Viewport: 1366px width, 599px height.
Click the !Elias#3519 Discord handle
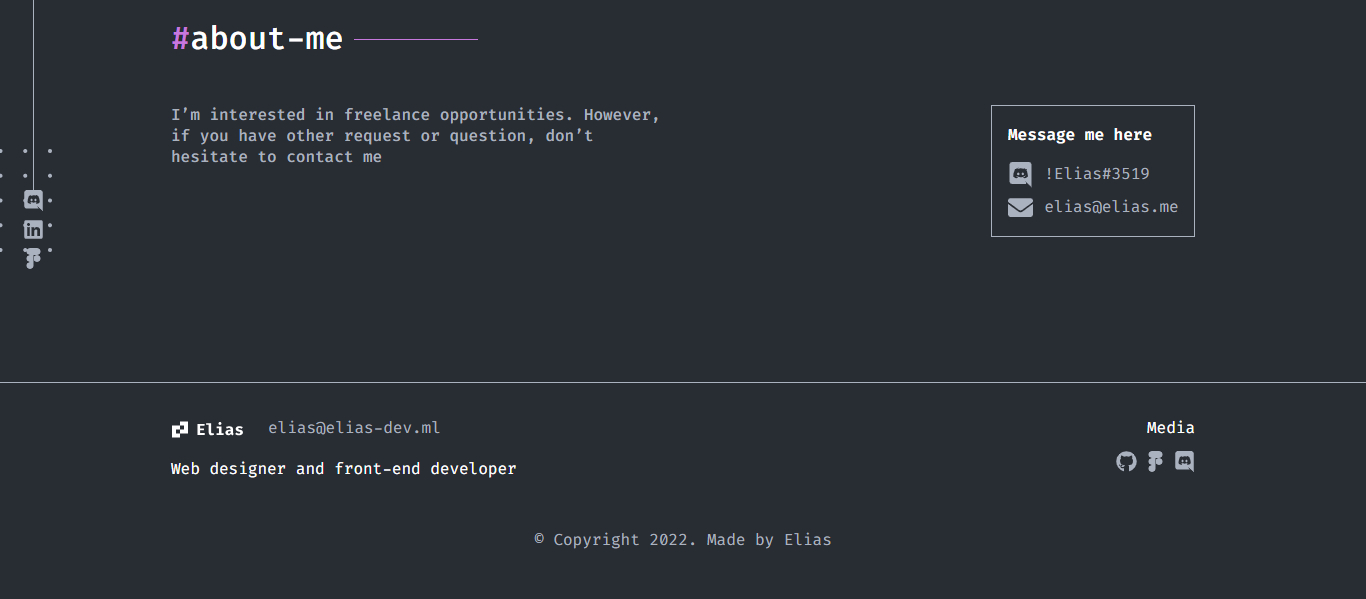(1097, 174)
